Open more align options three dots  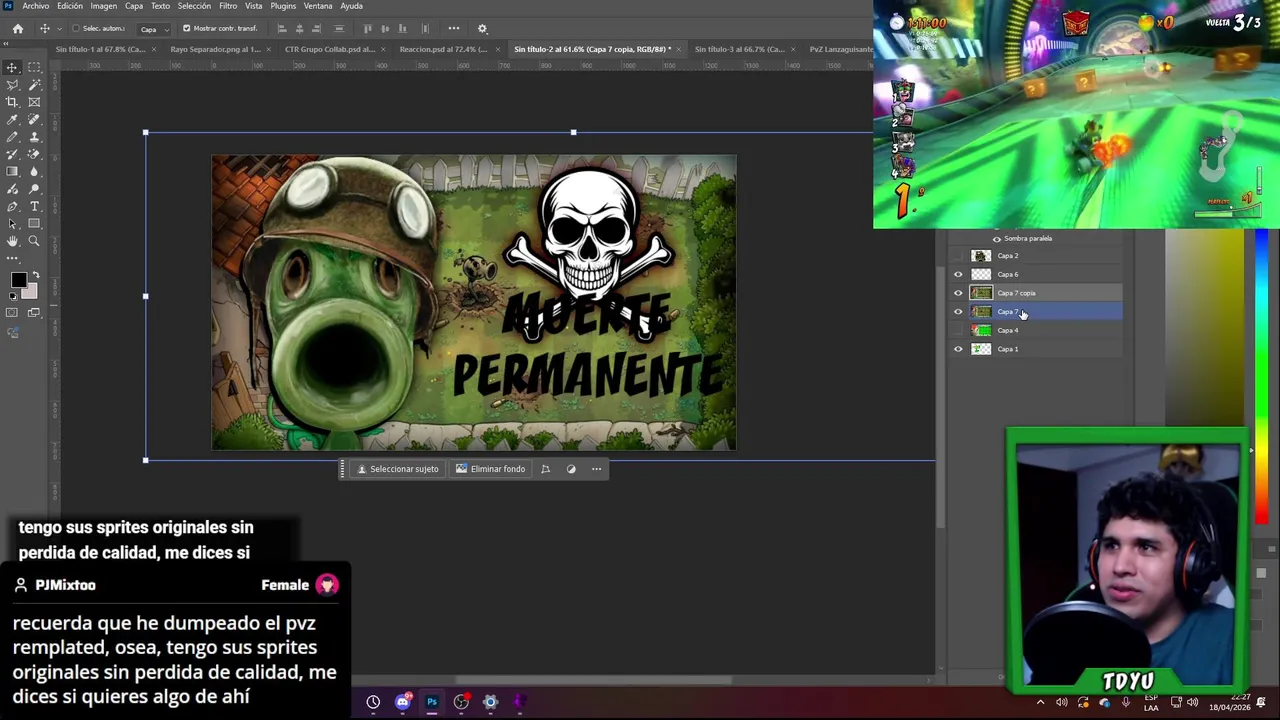click(x=454, y=28)
